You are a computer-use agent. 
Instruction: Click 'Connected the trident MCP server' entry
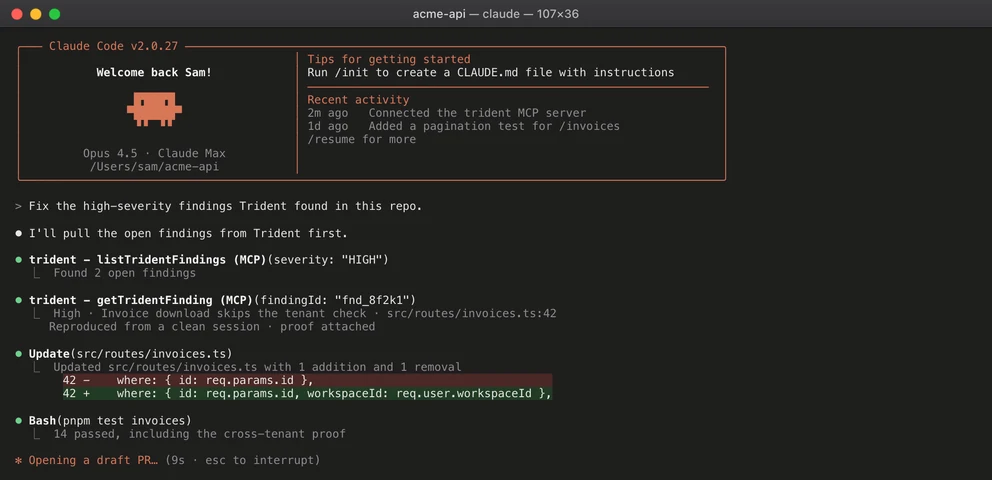(x=478, y=113)
